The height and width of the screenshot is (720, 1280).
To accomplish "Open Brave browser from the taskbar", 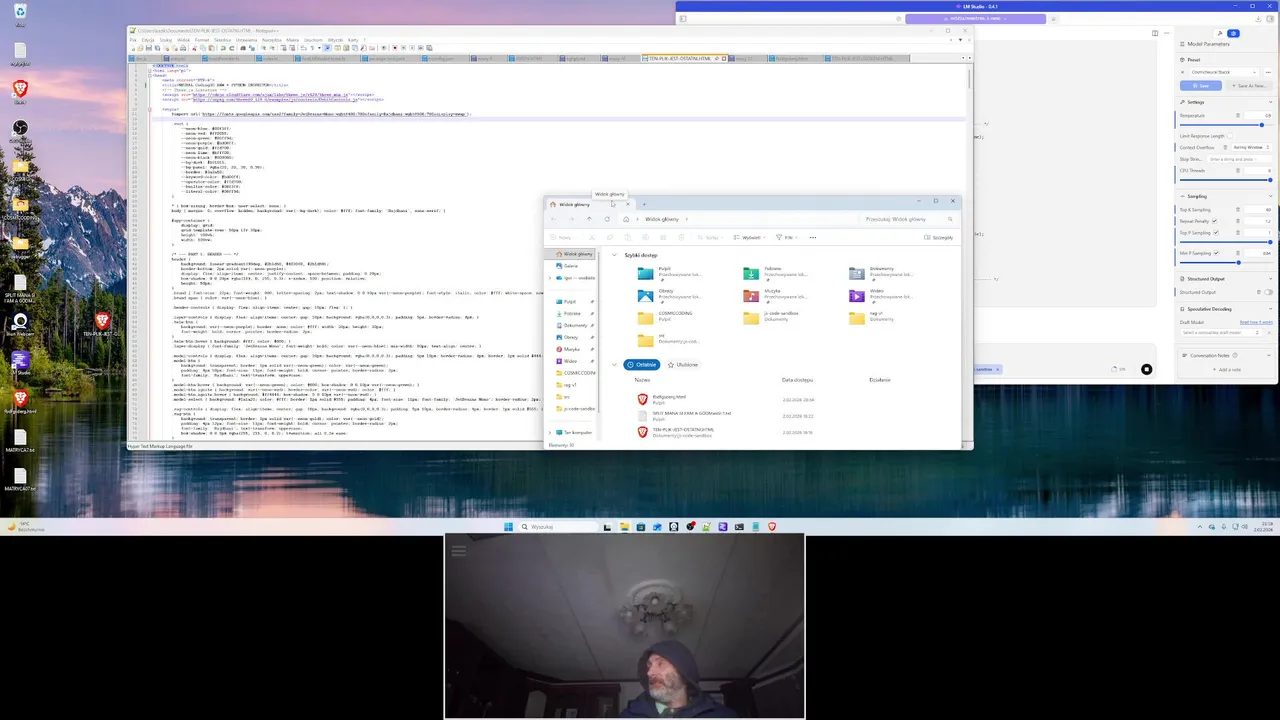I will point(772,526).
